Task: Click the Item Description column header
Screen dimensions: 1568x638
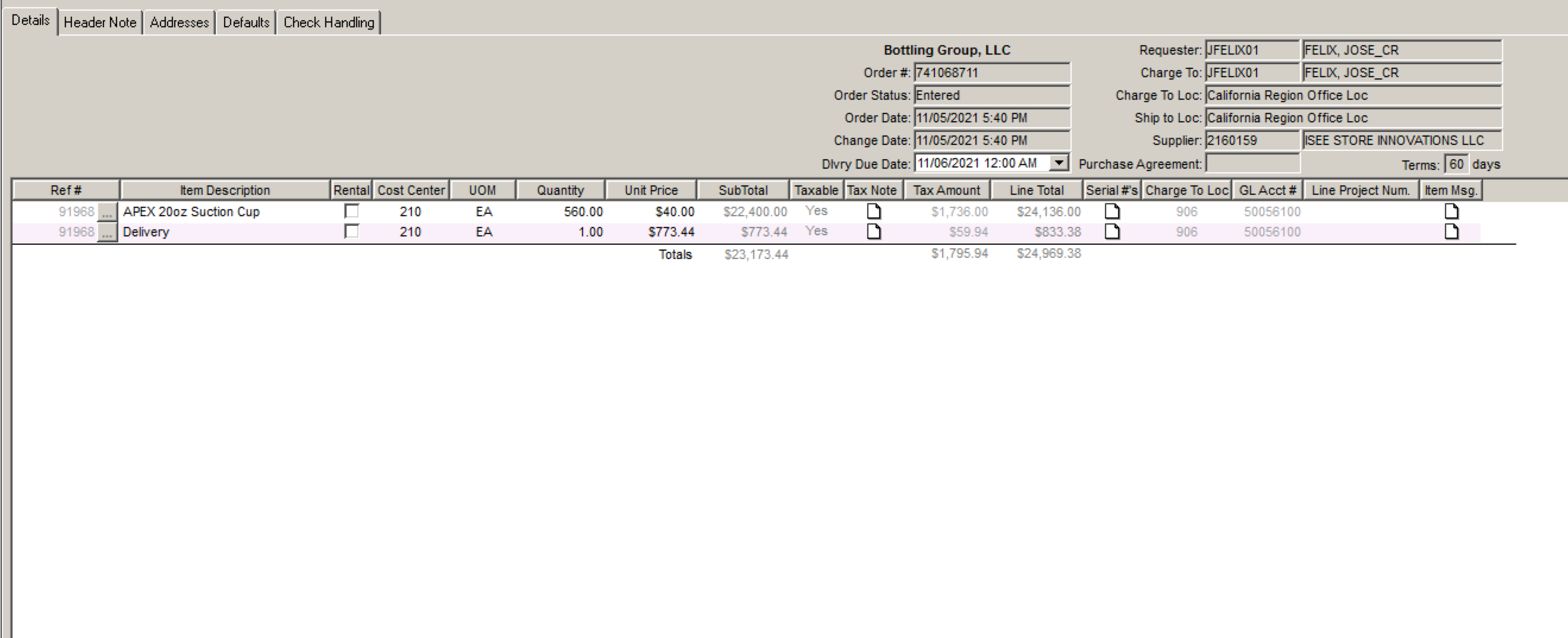Action: coord(225,190)
